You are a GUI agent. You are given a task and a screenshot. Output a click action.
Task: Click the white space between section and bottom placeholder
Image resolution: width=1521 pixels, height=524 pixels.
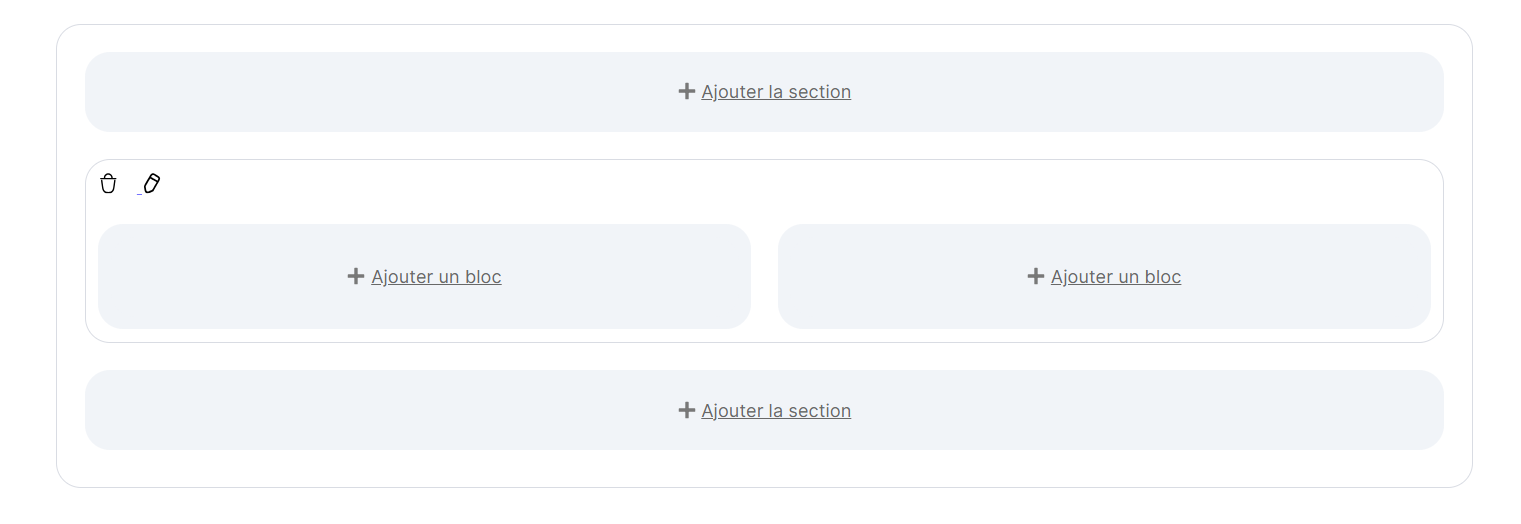point(764,357)
